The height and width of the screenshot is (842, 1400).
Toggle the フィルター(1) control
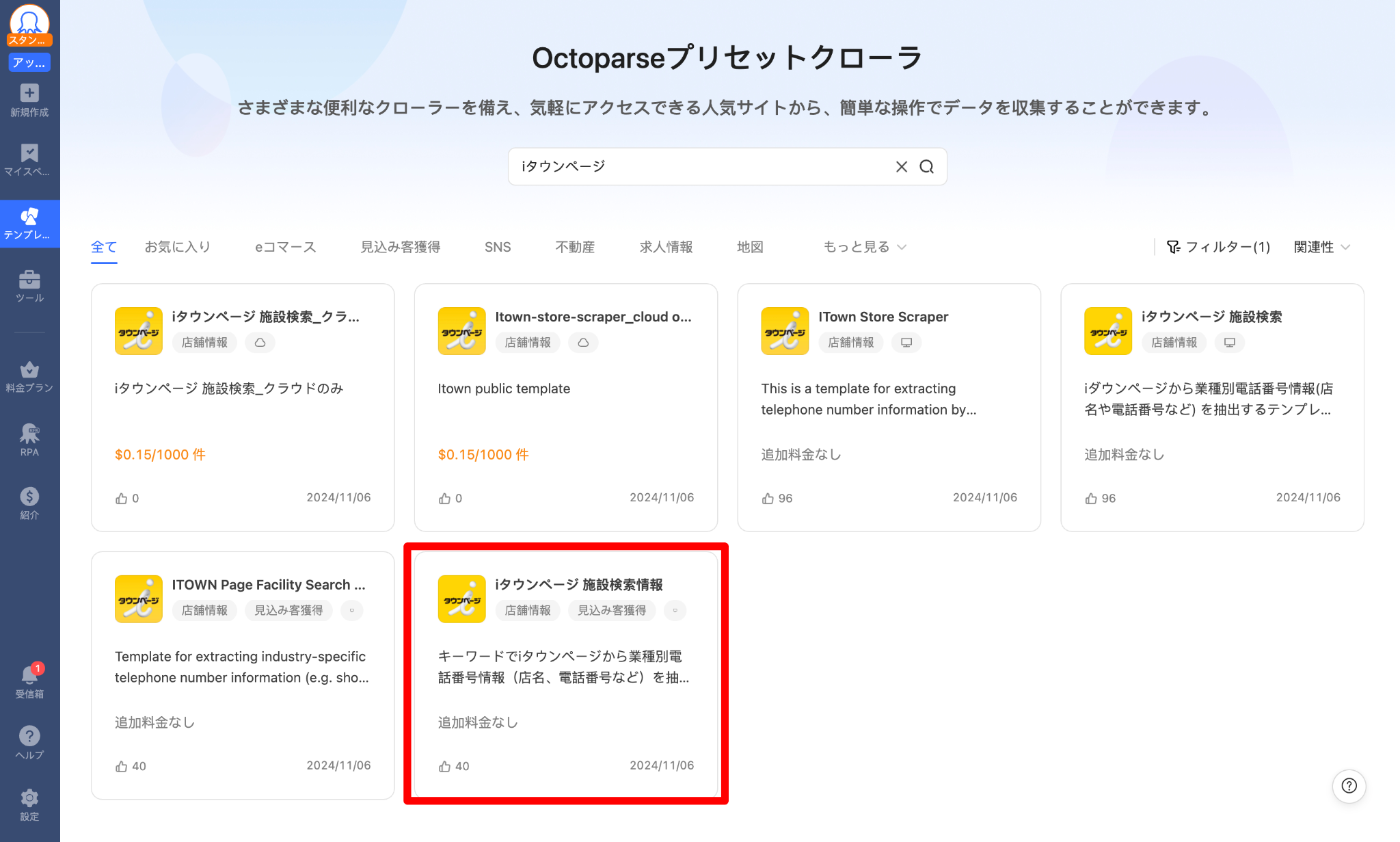(1218, 247)
